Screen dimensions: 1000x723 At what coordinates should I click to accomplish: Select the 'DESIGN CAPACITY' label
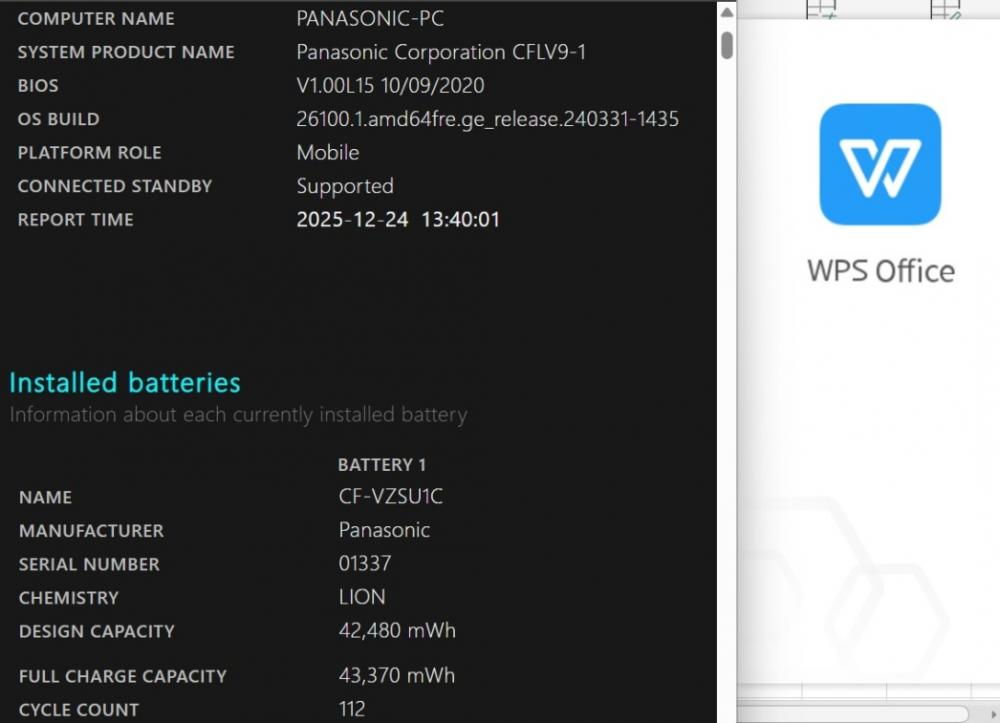(x=97, y=632)
